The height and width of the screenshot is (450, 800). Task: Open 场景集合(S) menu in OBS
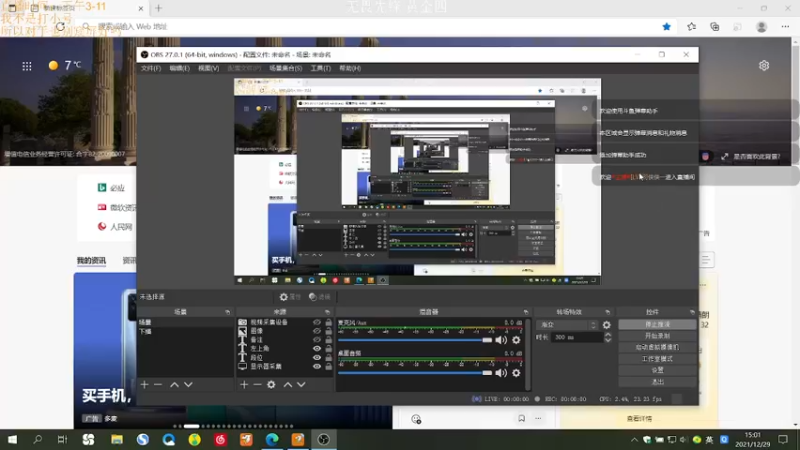pos(286,68)
